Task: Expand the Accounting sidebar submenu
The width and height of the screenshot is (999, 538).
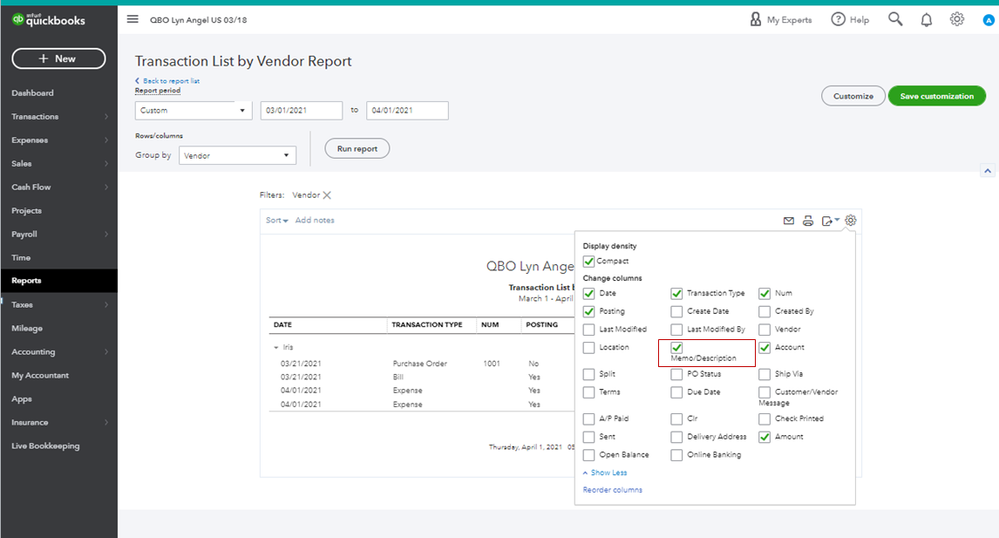Action: 106,352
